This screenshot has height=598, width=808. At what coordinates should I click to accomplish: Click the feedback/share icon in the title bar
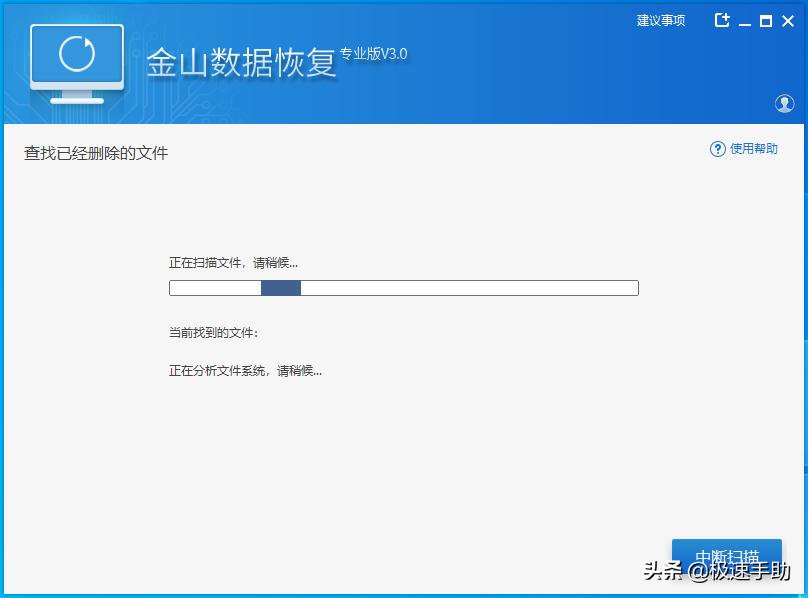[722, 20]
